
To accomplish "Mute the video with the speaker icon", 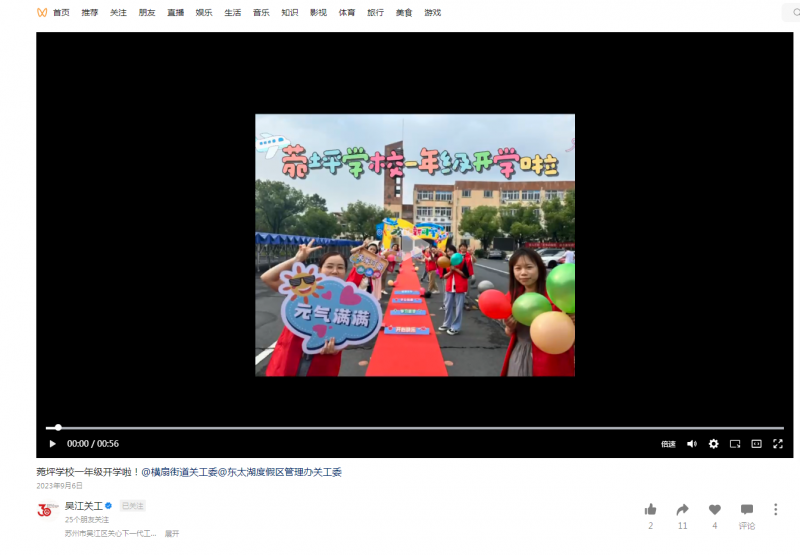I will [692, 444].
